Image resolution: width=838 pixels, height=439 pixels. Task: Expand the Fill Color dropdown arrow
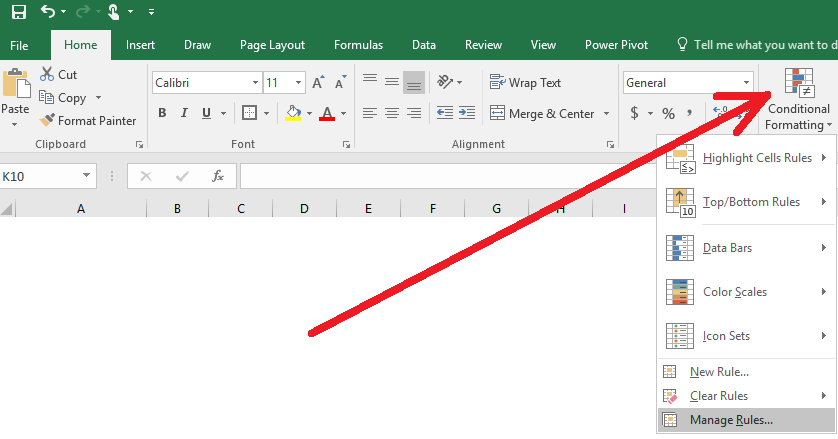[x=309, y=113]
